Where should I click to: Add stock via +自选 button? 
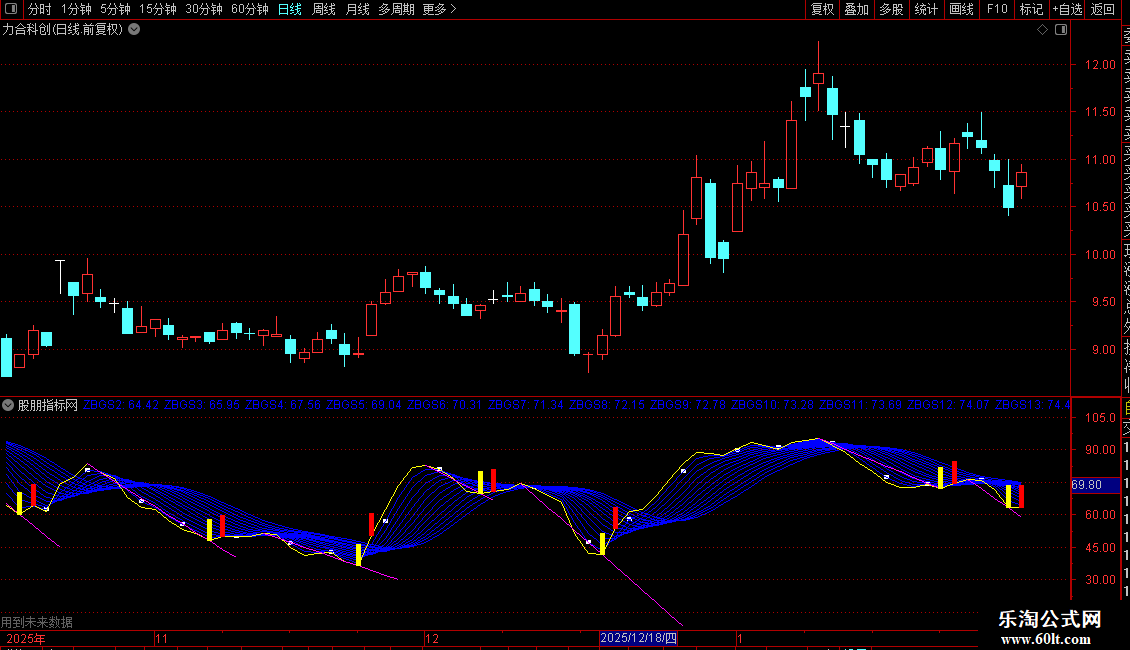click(1067, 9)
